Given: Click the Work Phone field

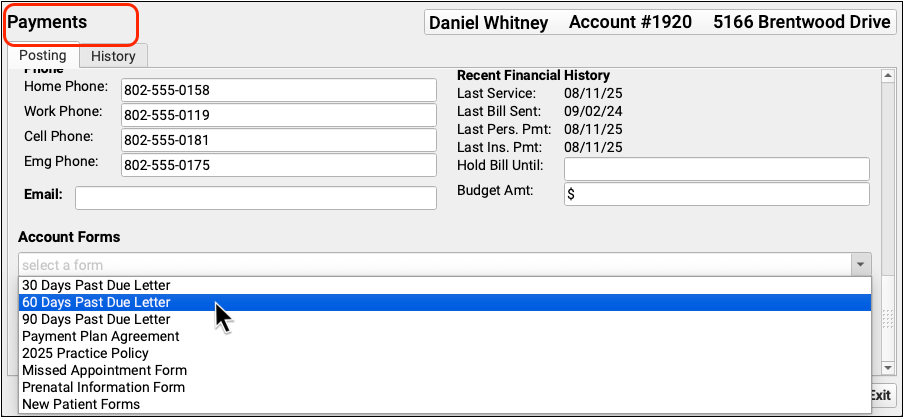Looking at the screenshot, I should point(278,115).
